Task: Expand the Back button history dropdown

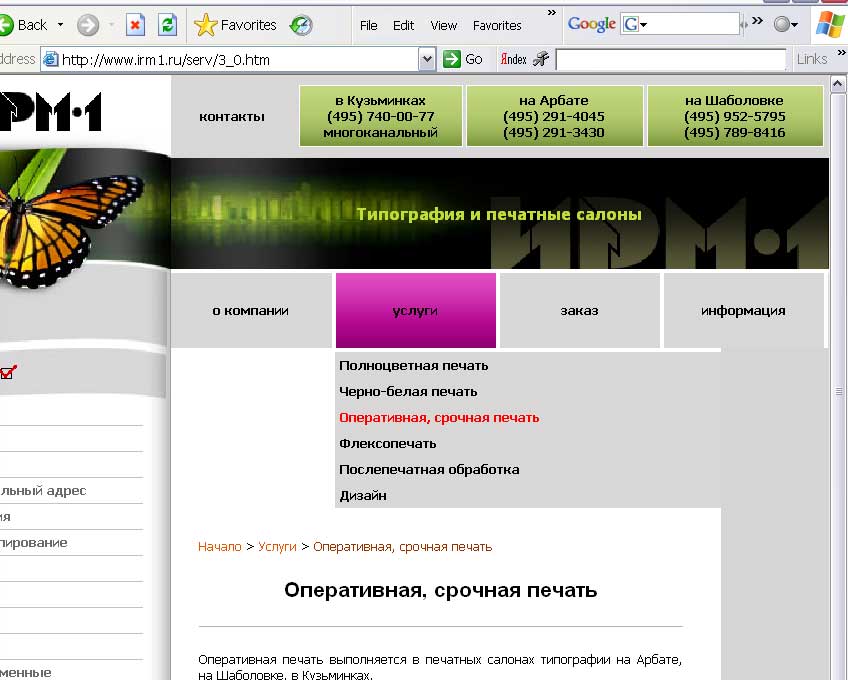Action: coord(60,25)
